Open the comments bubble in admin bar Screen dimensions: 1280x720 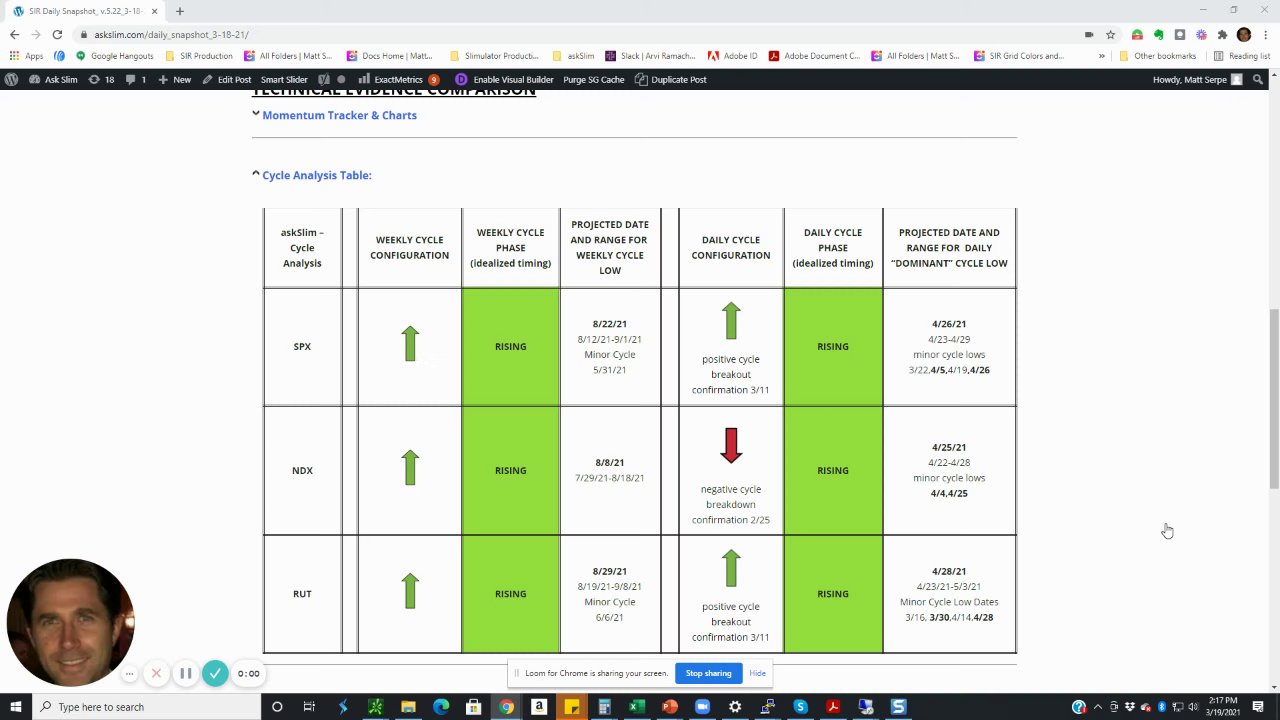pyautogui.click(x=136, y=79)
